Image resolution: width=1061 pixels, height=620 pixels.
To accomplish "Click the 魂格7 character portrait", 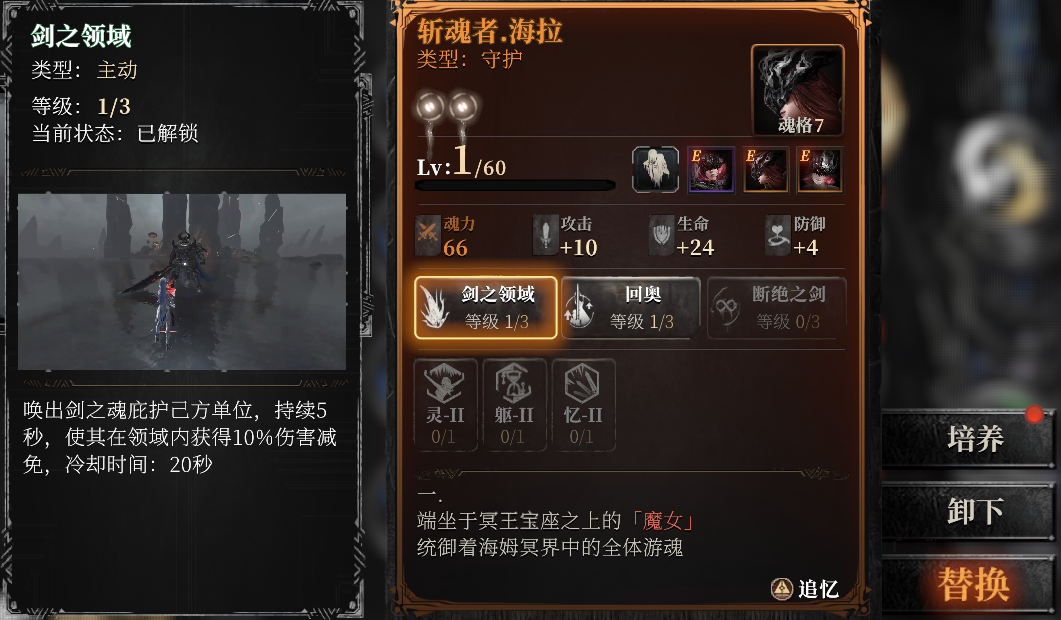I will 798,90.
